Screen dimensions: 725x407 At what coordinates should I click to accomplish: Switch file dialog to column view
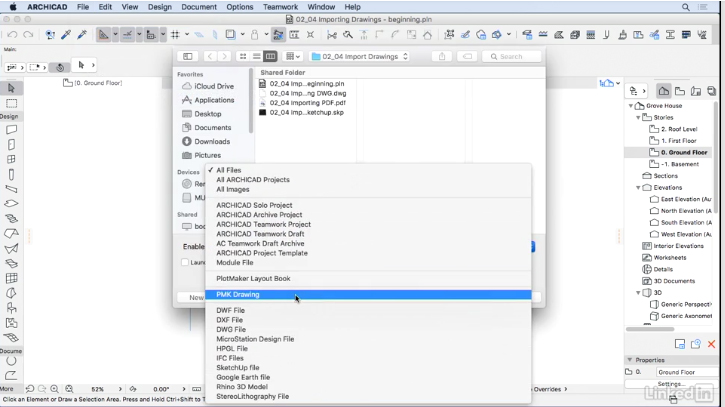coord(270,56)
